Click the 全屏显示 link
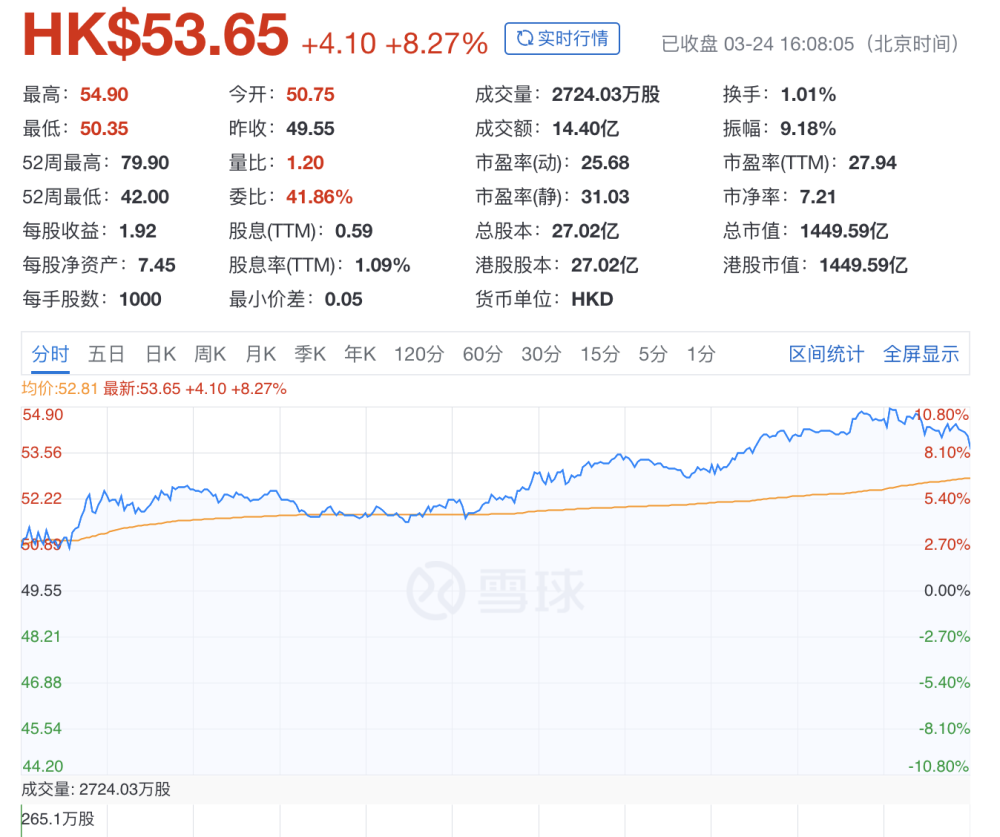This screenshot has height=837, width=1000. (921, 354)
